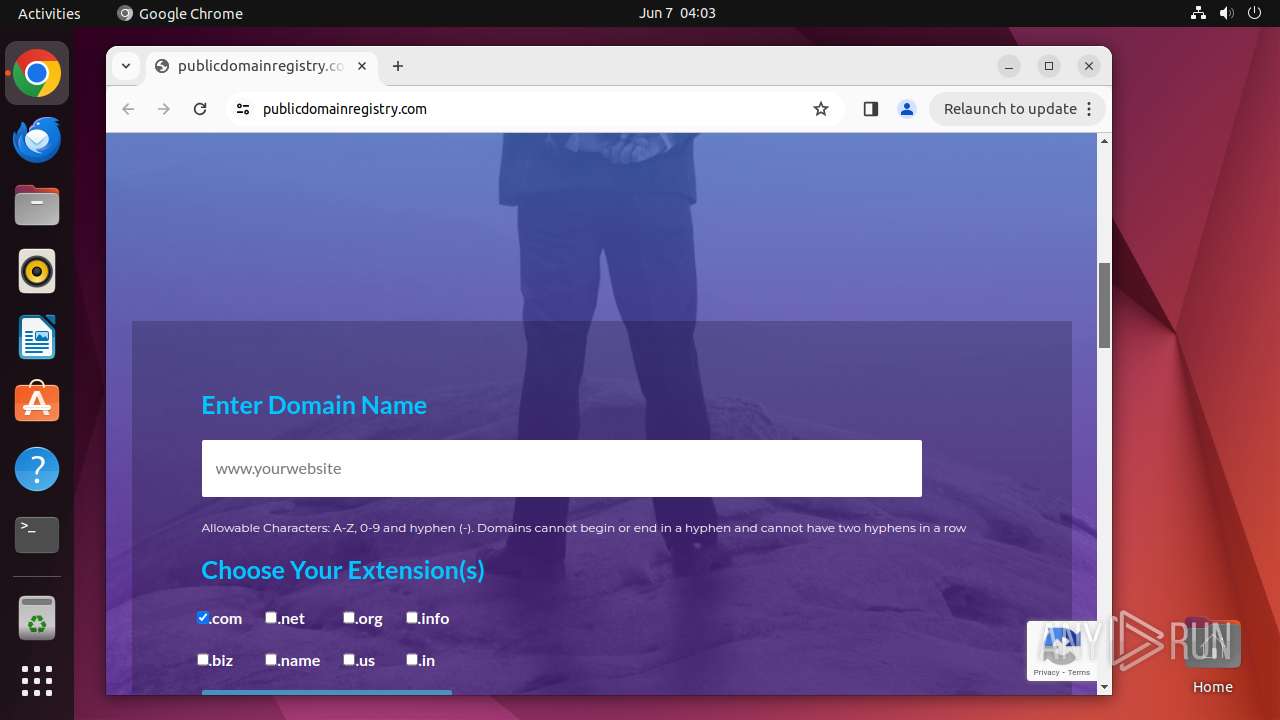This screenshot has height=720, width=1280.
Task: Check the .in extension checkbox
Action: click(412, 660)
